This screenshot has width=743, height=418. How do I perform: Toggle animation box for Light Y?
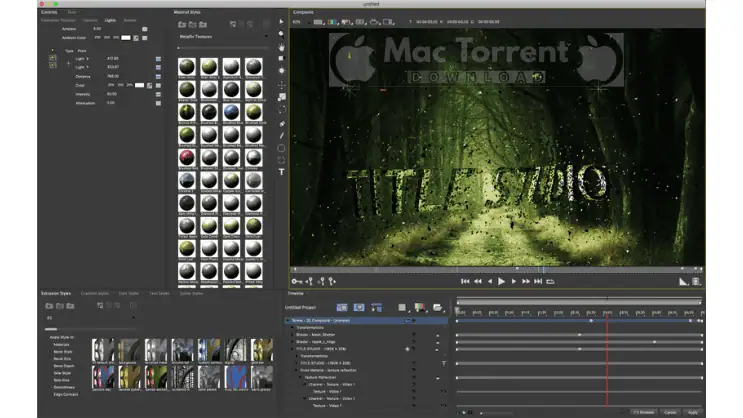click(x=158, y=67)
